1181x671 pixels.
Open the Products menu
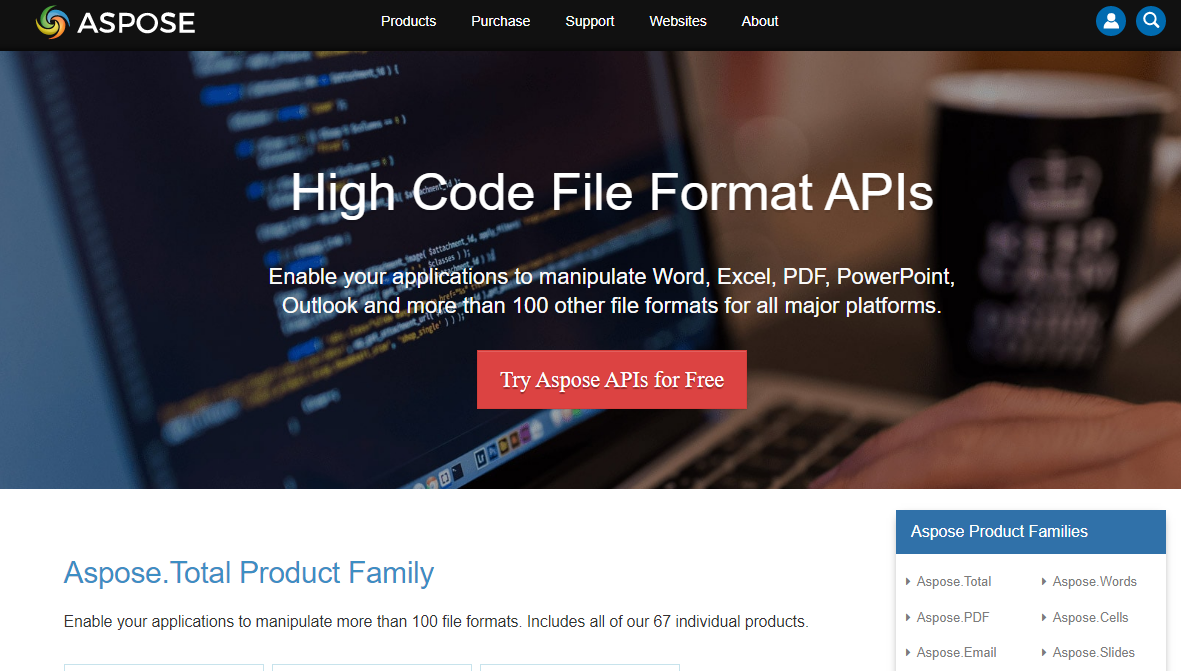(408, 21)
